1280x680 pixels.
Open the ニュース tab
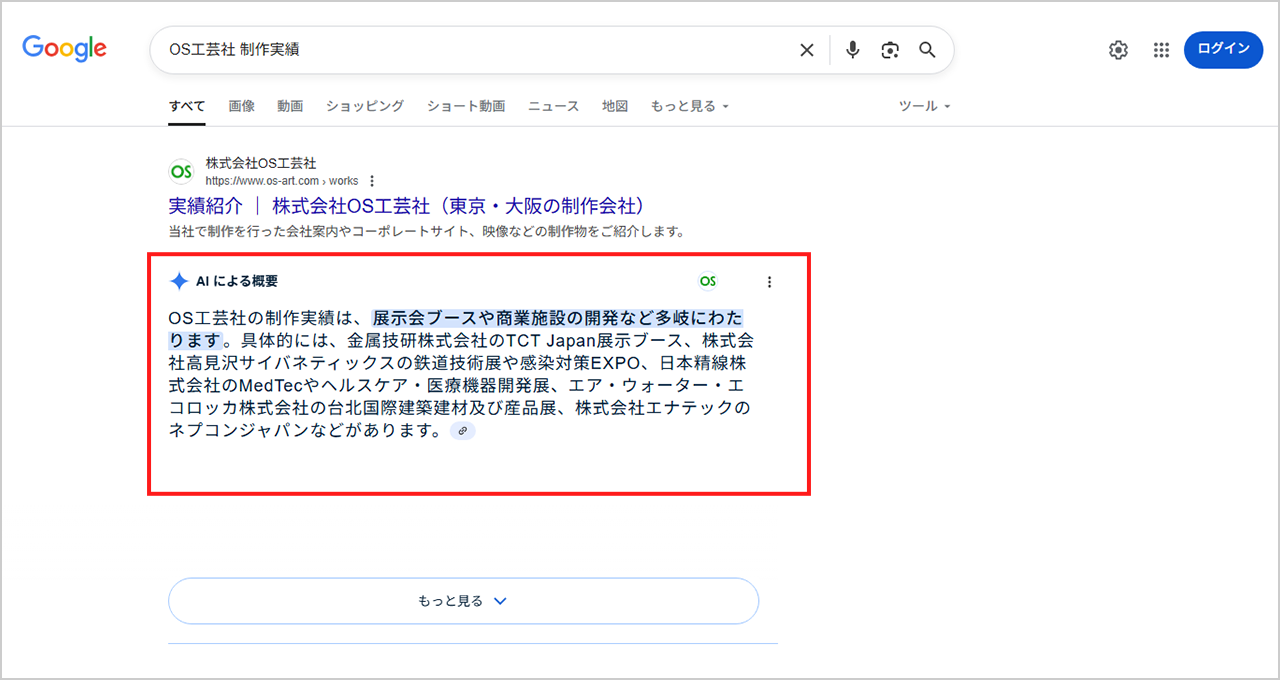[554, 106]
